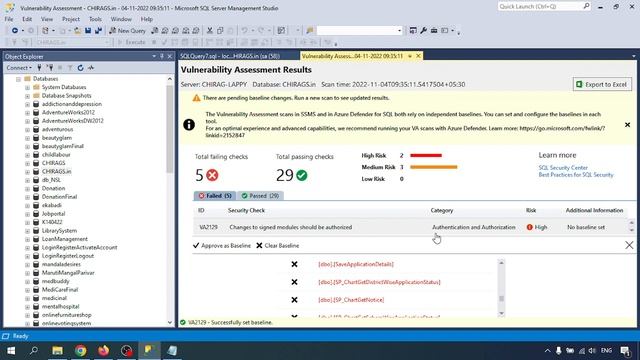
Task: Select [dbo].[SaveApplicationDetails] result entry
Action: point(356,264)
